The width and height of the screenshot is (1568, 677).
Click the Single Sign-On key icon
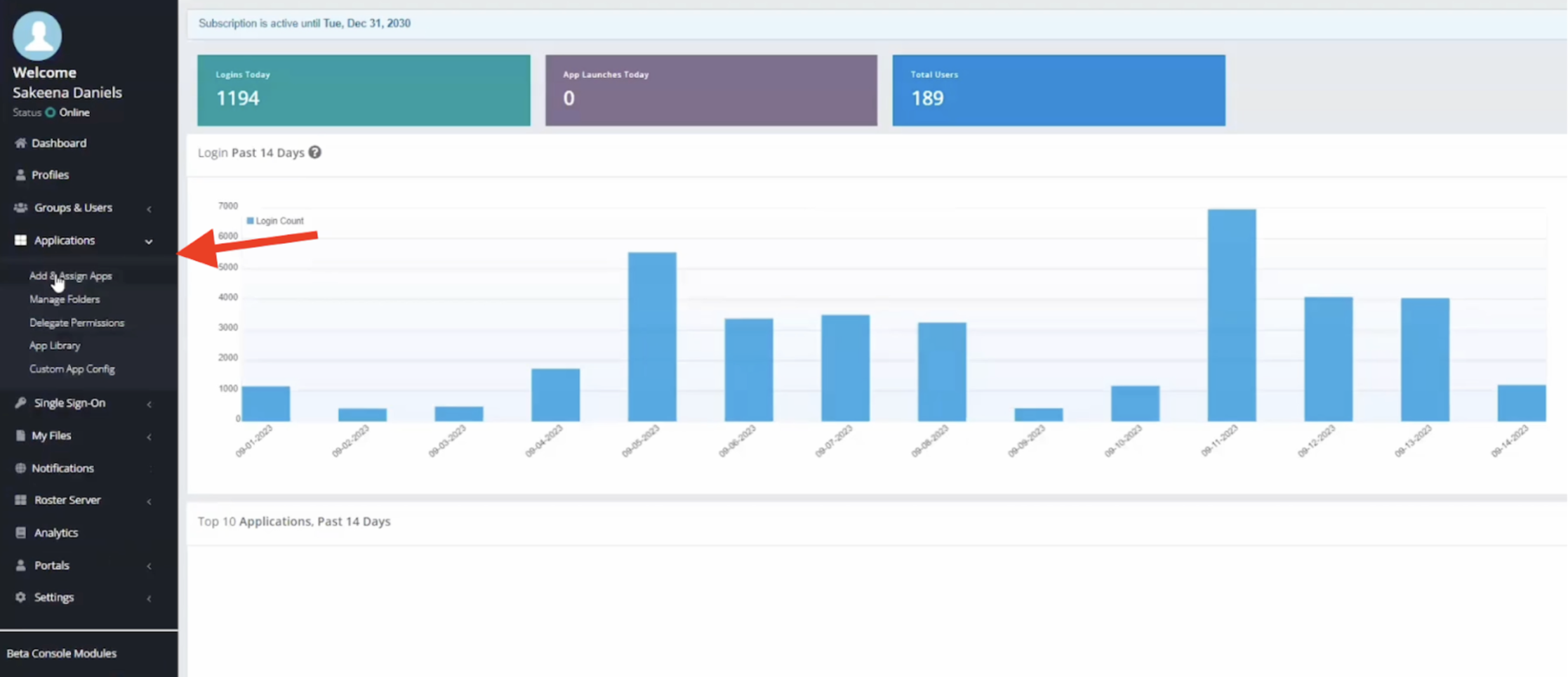20,402
